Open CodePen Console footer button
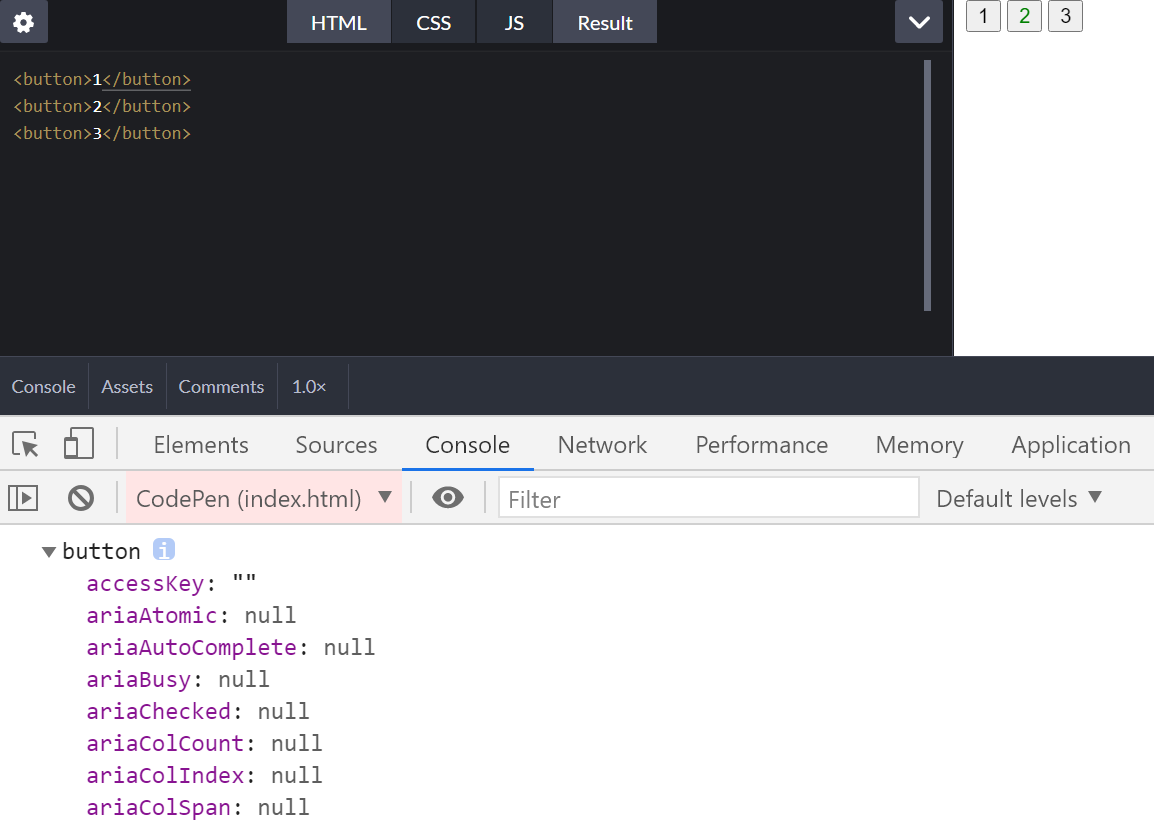Viewport: 1154px width, 820px height. point(43,386)
